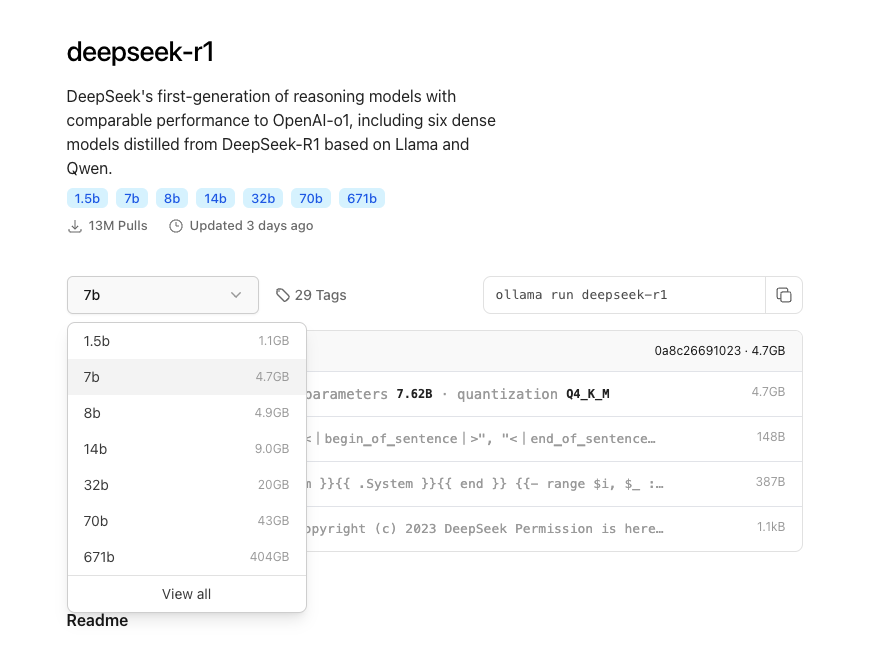Click the ollama run deepseek-r1 command field

pos(624,295)
